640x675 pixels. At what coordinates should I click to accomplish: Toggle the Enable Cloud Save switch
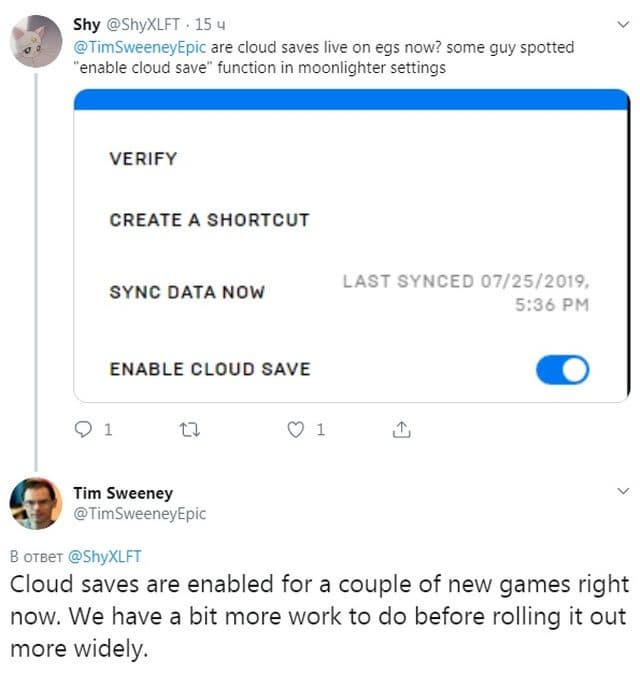(x=562, y=370)
